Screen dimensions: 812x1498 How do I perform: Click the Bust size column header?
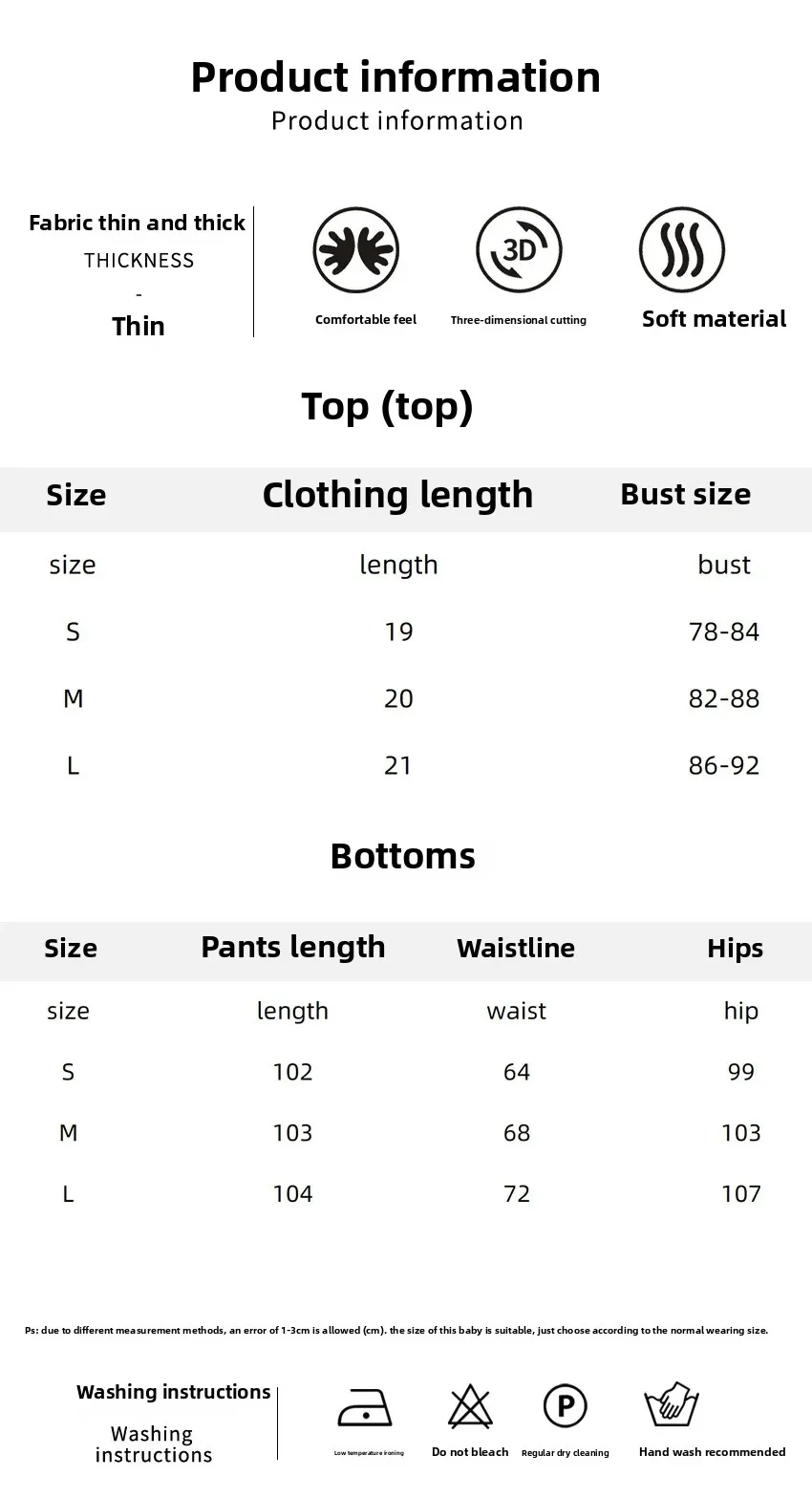click(x=685, y=495)
